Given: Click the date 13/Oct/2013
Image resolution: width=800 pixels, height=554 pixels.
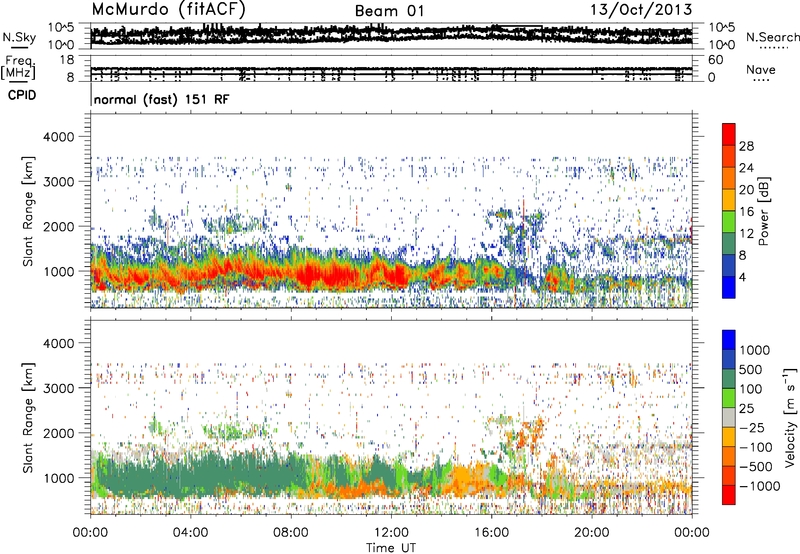Looking at the screenshot, I should 641,9.
